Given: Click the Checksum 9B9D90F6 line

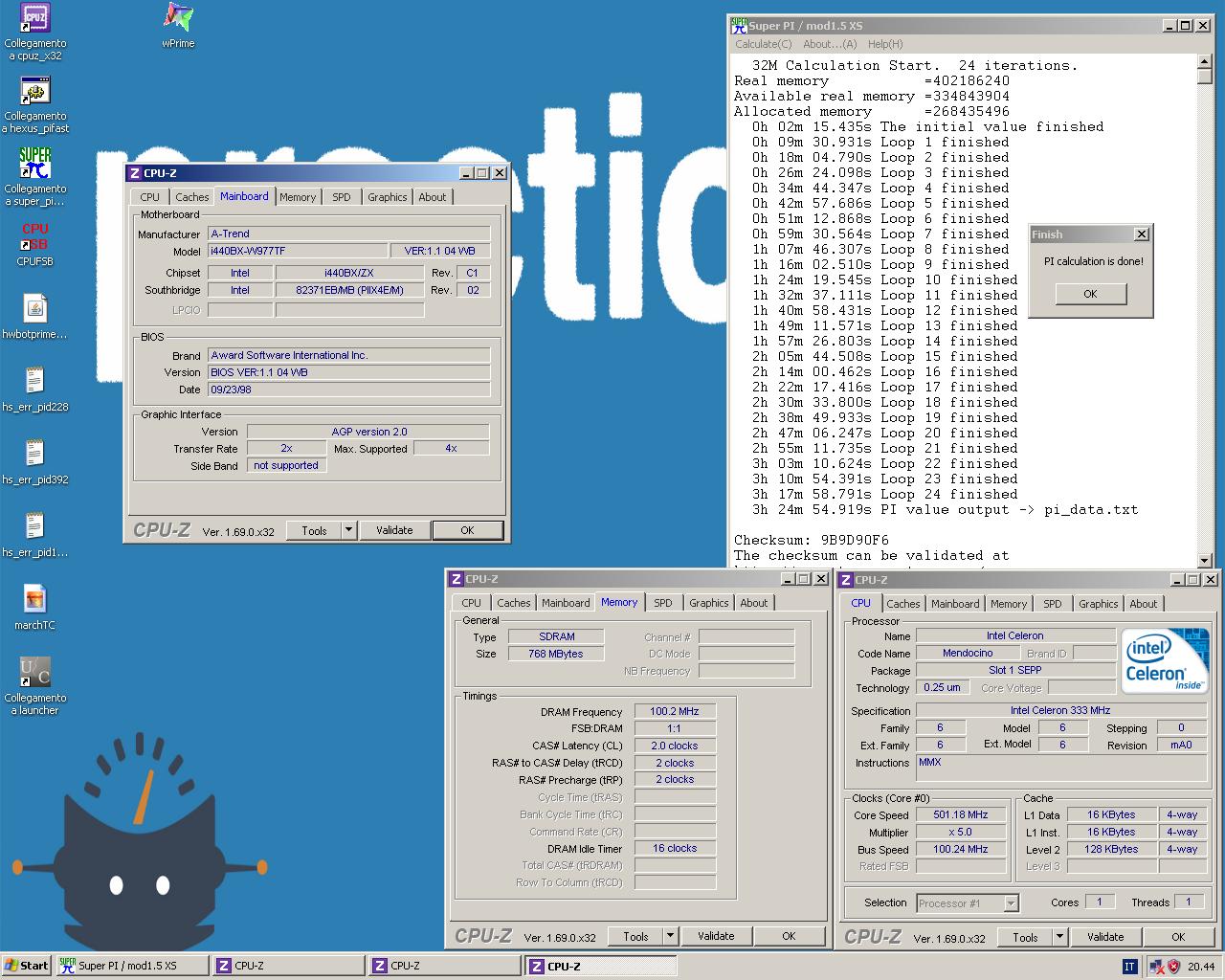Looking at the screenshot, I should [x=812, y=540].
